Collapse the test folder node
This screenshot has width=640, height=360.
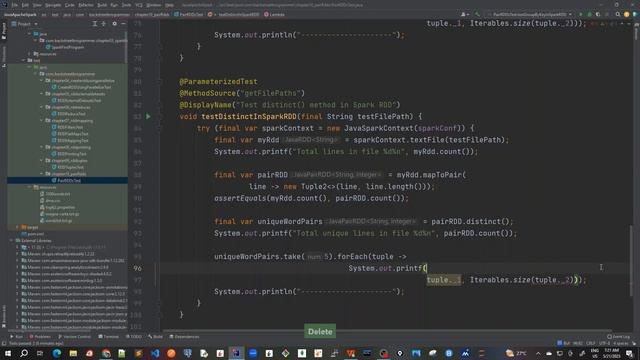[24, 60]
